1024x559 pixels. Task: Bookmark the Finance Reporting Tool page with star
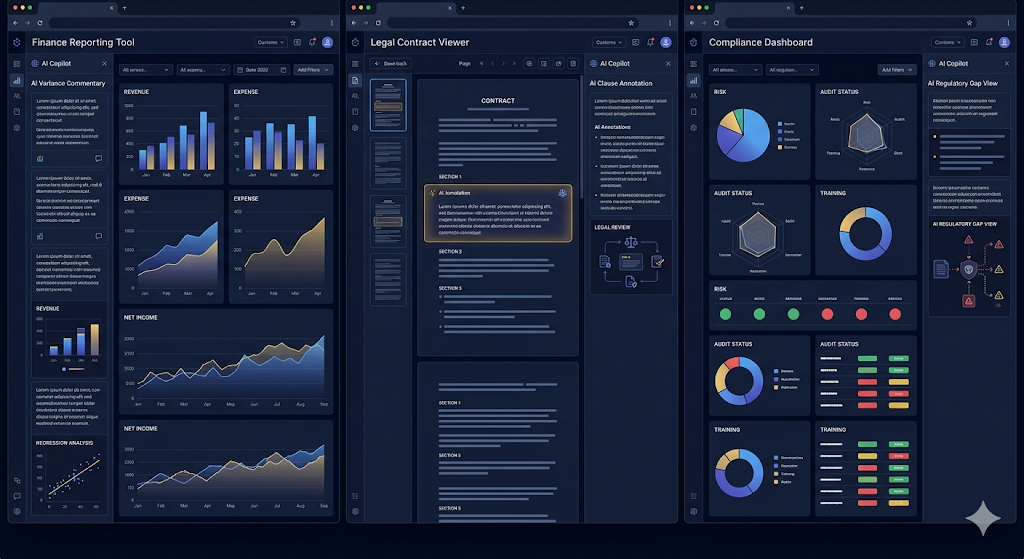click(293, 23)
